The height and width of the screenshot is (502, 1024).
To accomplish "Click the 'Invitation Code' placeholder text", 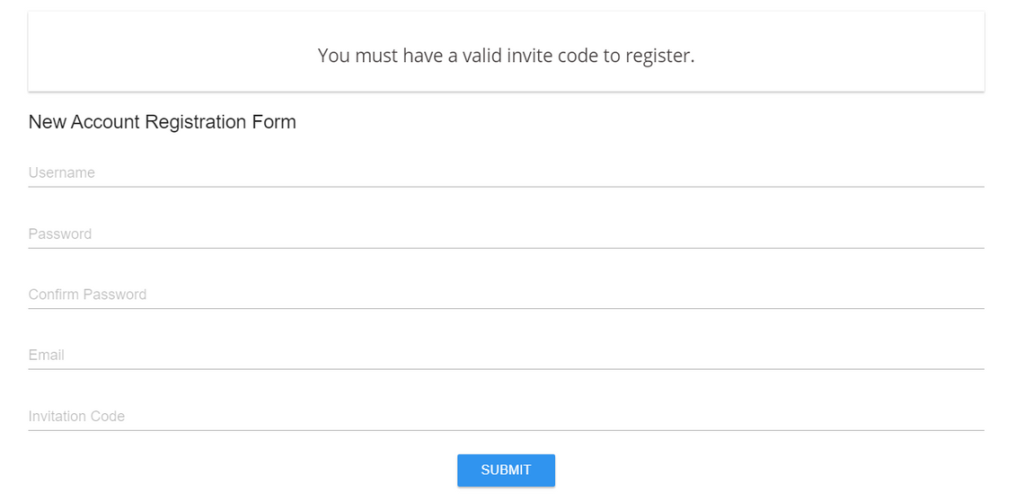I will (x=76, y=416).
